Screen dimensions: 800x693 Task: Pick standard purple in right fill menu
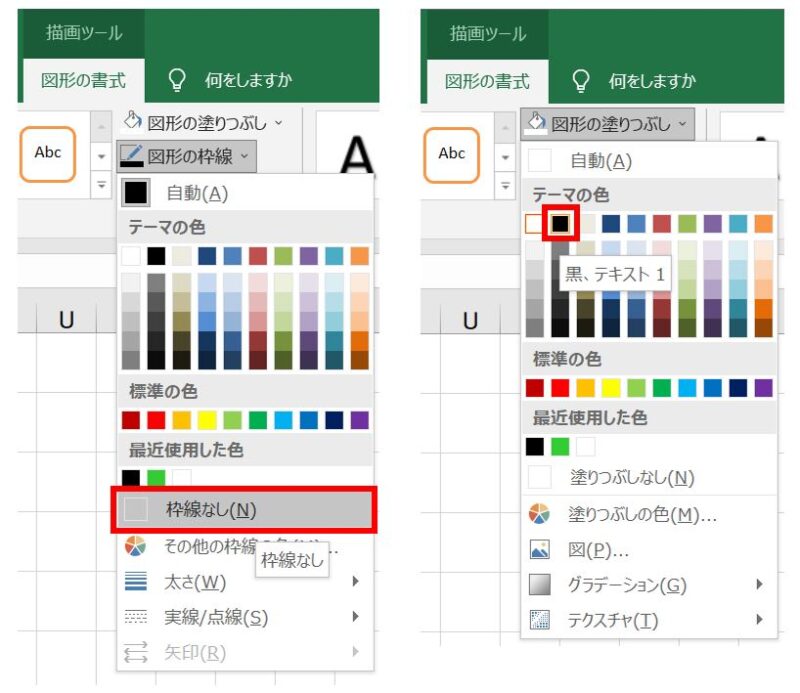(x=763, y=388)
